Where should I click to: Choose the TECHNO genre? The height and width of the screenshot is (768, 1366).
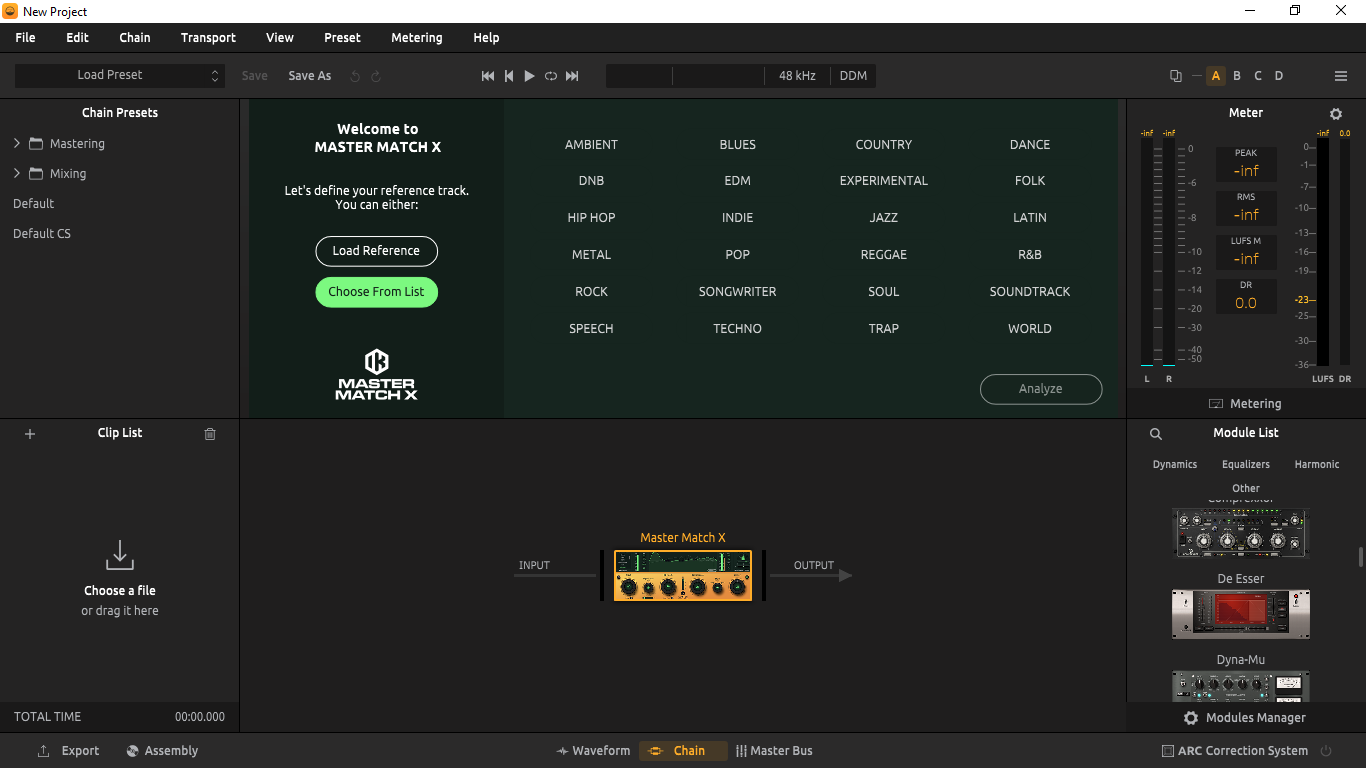[737, 329]
